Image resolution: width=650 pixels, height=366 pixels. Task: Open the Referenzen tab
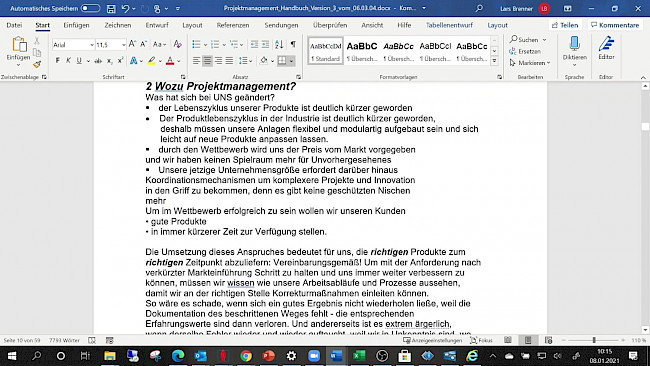(x=233, y=25)
